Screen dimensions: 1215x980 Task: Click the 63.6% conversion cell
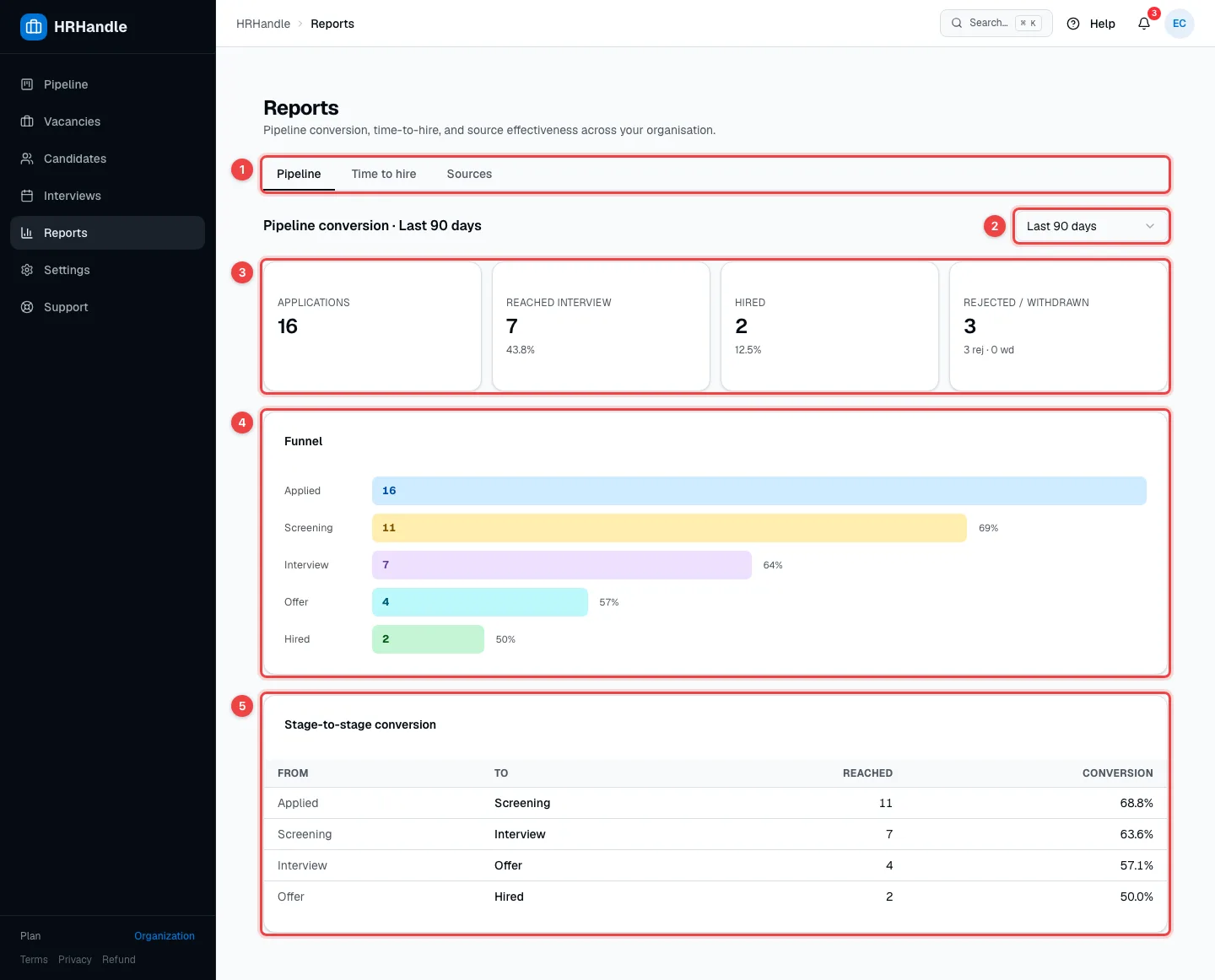pos(1137,834)
